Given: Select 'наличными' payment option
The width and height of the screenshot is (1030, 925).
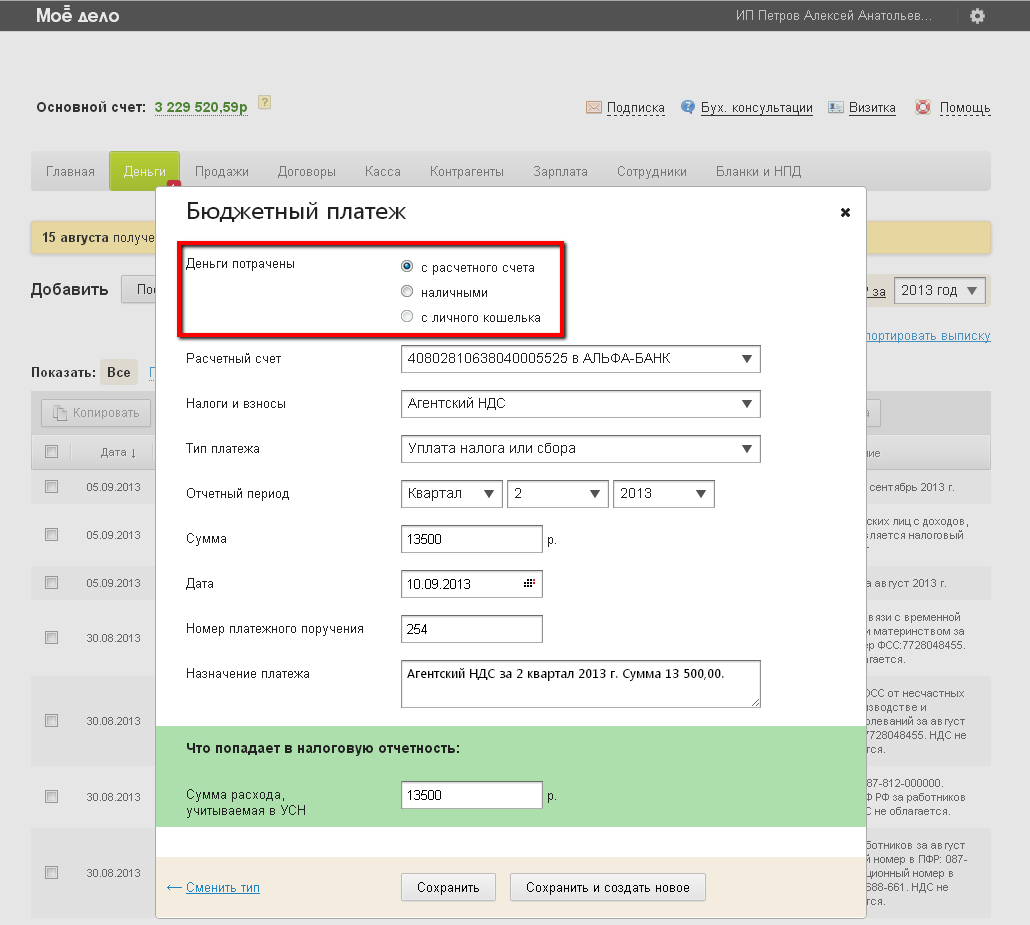Looking at the screenshot, I should (407, 292).
